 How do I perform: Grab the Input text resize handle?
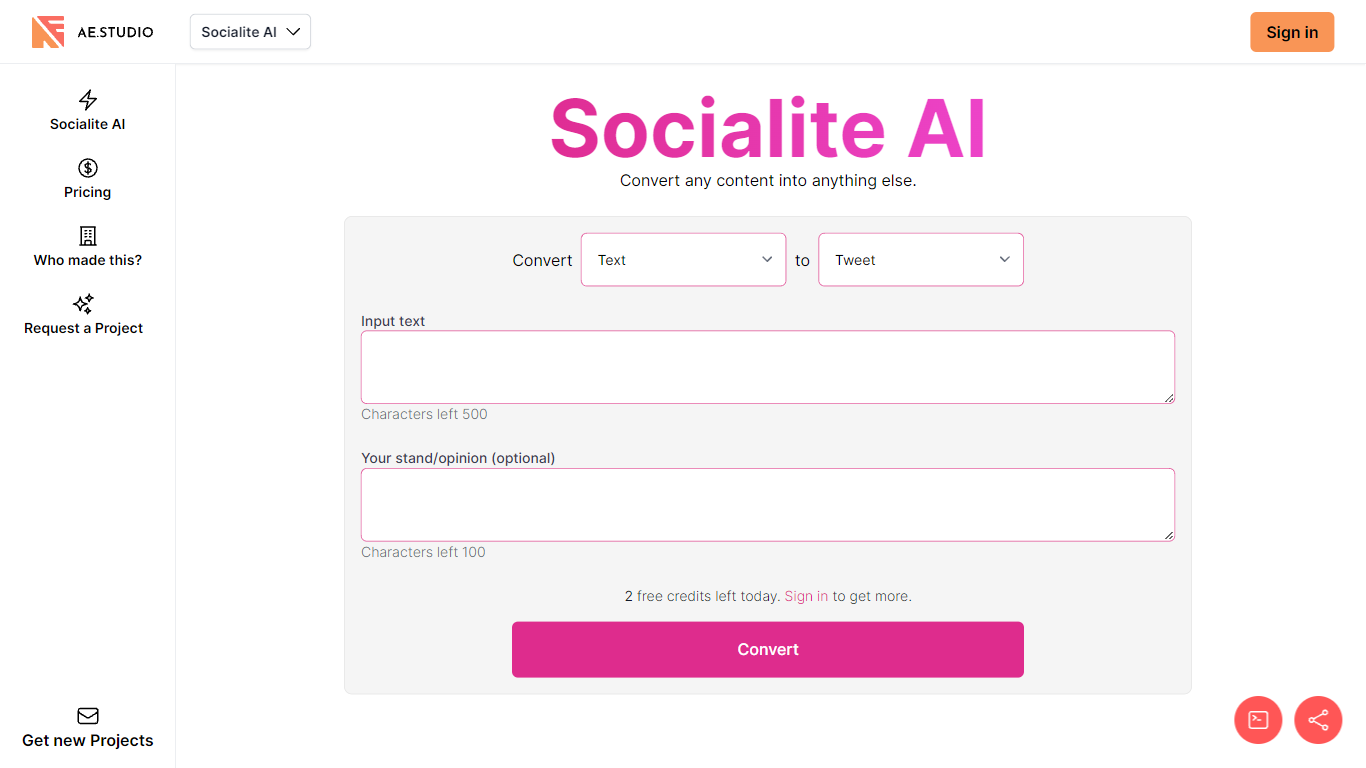1169,398
